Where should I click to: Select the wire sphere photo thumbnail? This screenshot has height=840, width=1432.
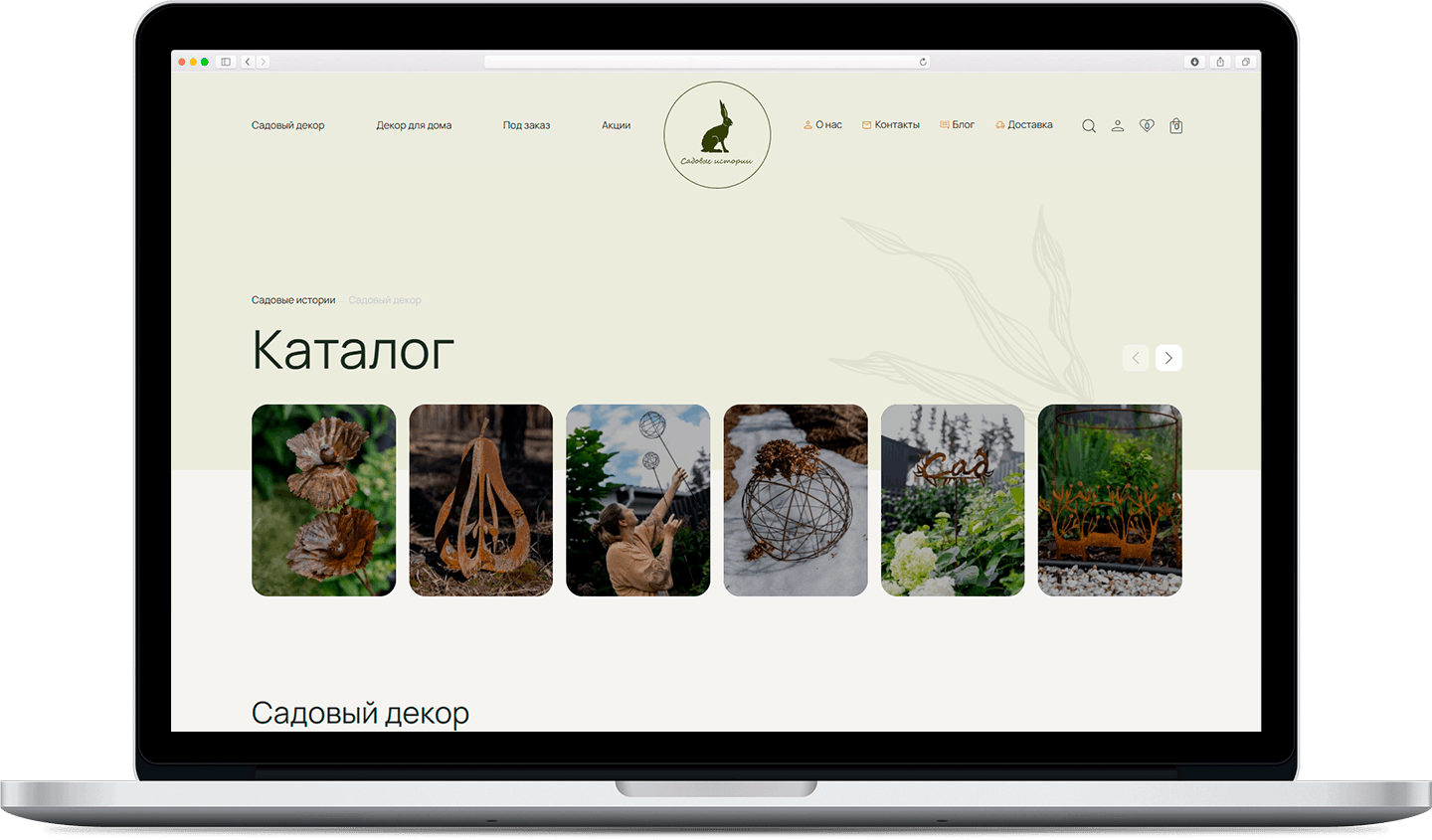tap(795, 499)
